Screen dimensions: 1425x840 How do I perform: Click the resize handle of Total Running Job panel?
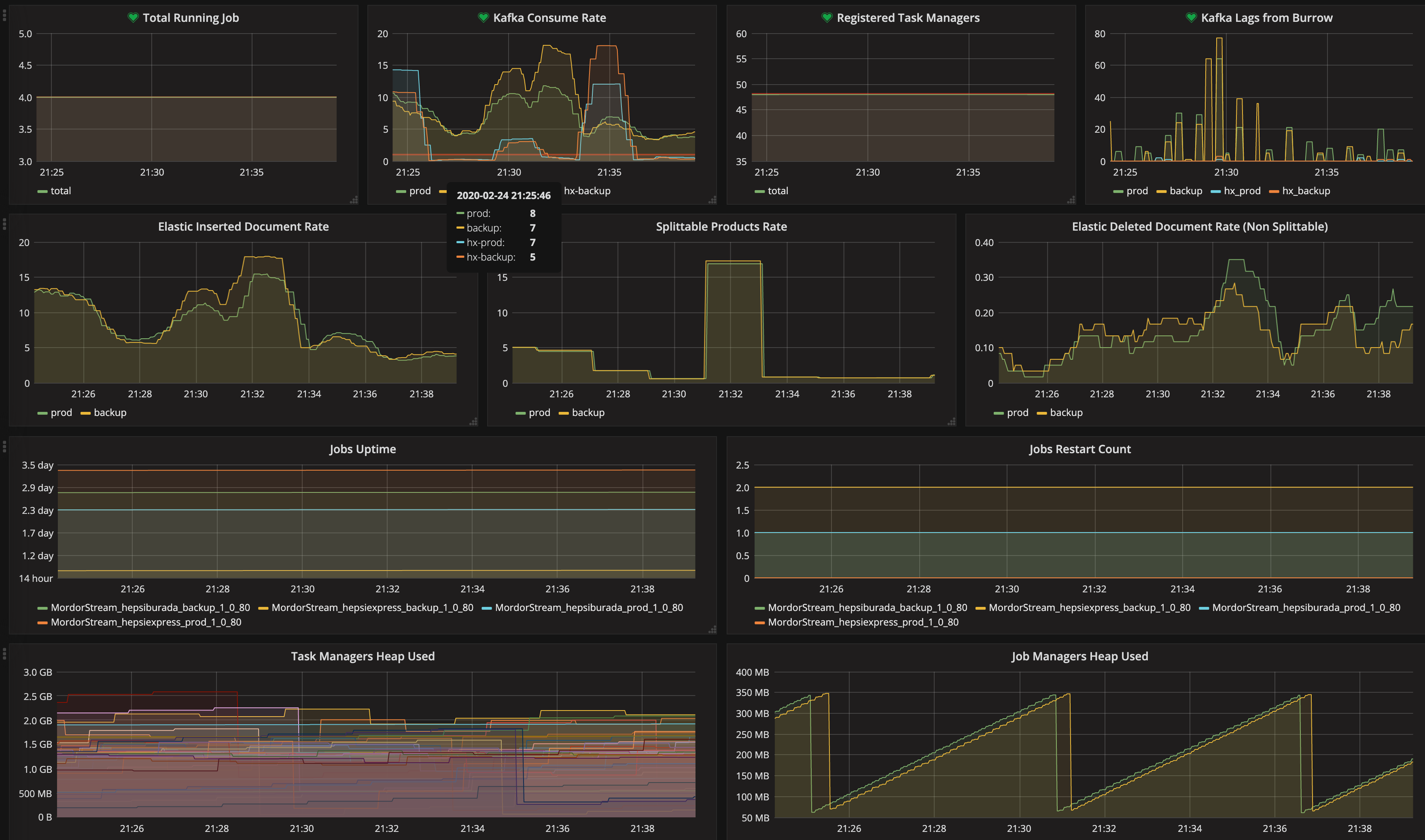(354, 200)
